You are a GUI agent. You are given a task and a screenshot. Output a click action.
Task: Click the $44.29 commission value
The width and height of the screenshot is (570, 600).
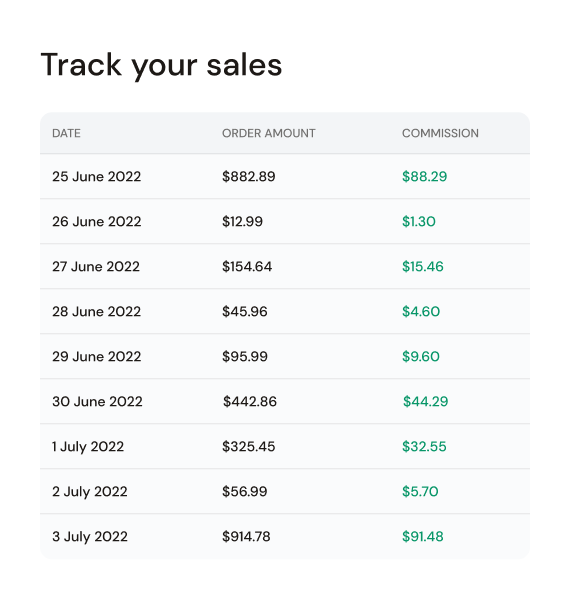pyautogui.click(x=425, y=401)
